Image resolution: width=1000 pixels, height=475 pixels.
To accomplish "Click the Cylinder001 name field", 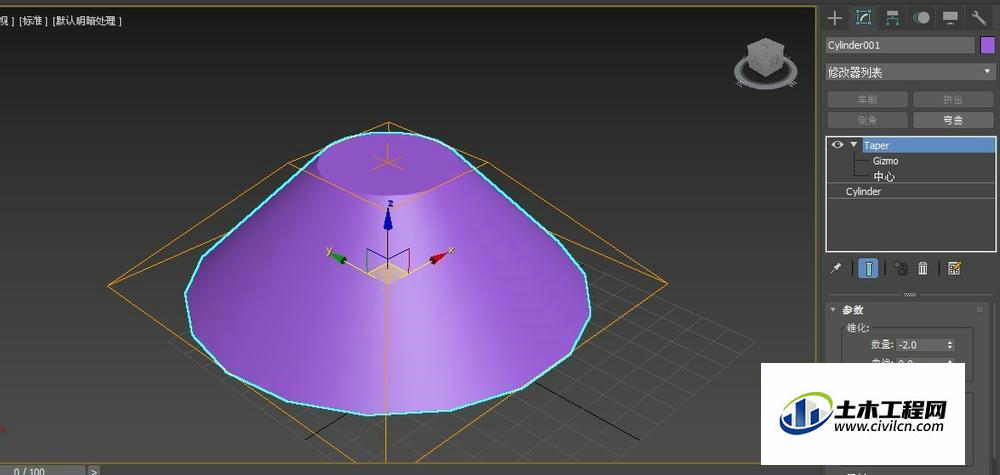I will (899, 45).
